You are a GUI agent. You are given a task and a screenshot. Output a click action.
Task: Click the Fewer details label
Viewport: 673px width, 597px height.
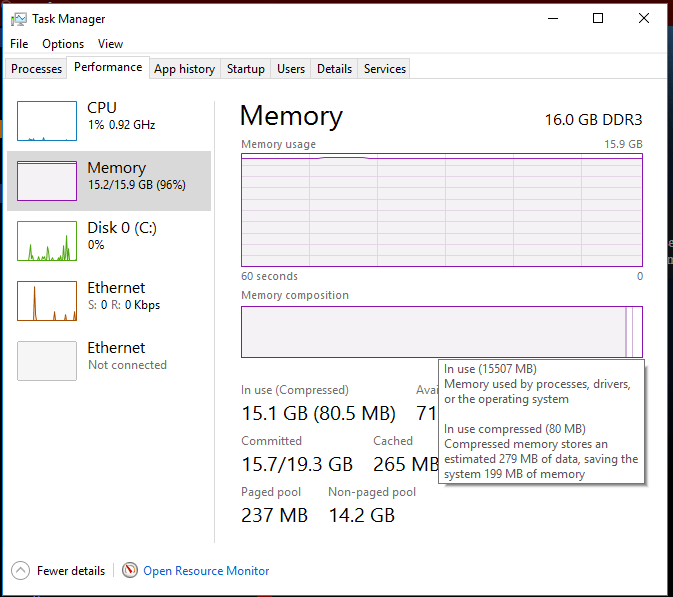(71, 571)
